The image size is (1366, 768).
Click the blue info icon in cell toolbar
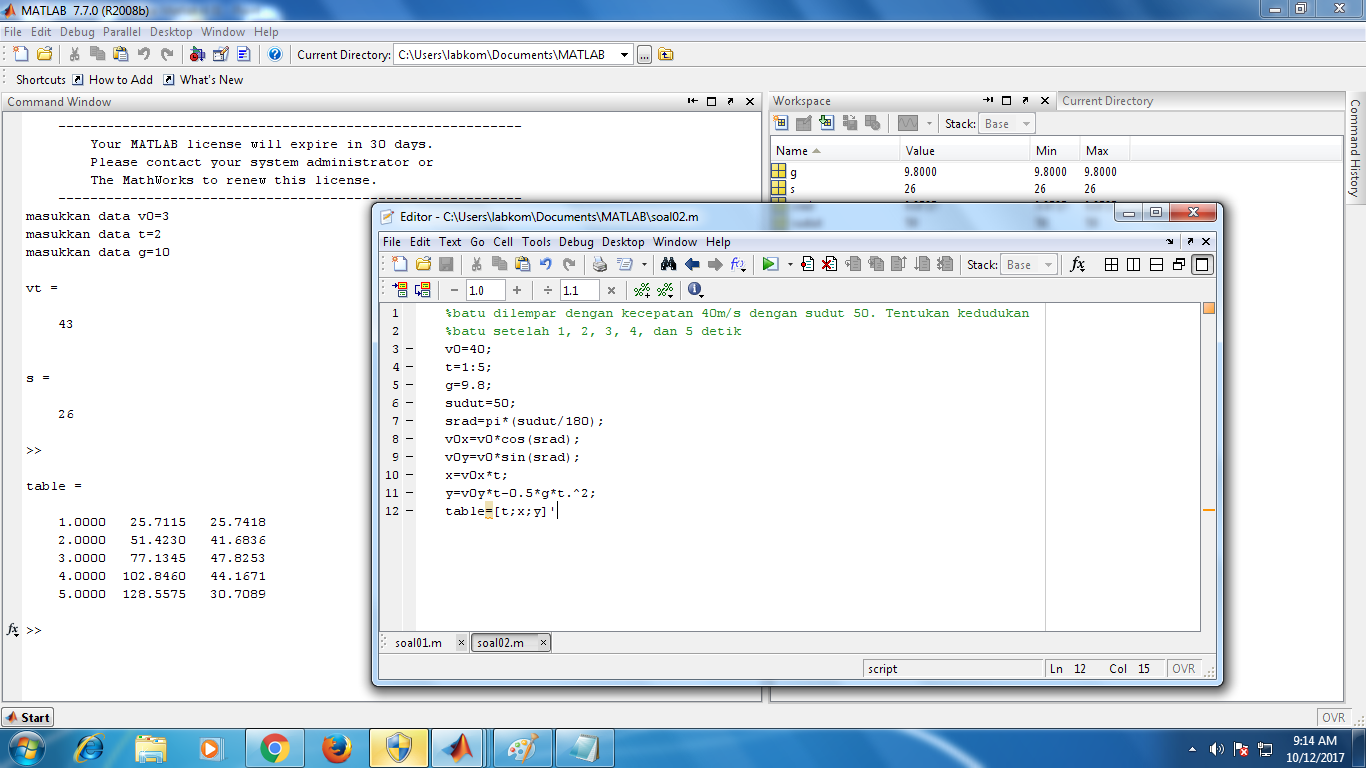[x=695, y=290]
